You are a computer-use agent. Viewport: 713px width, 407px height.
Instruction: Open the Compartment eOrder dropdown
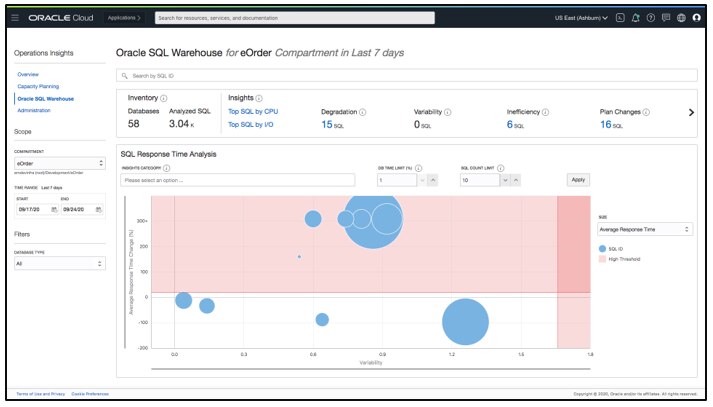click(x=60, y=163)
